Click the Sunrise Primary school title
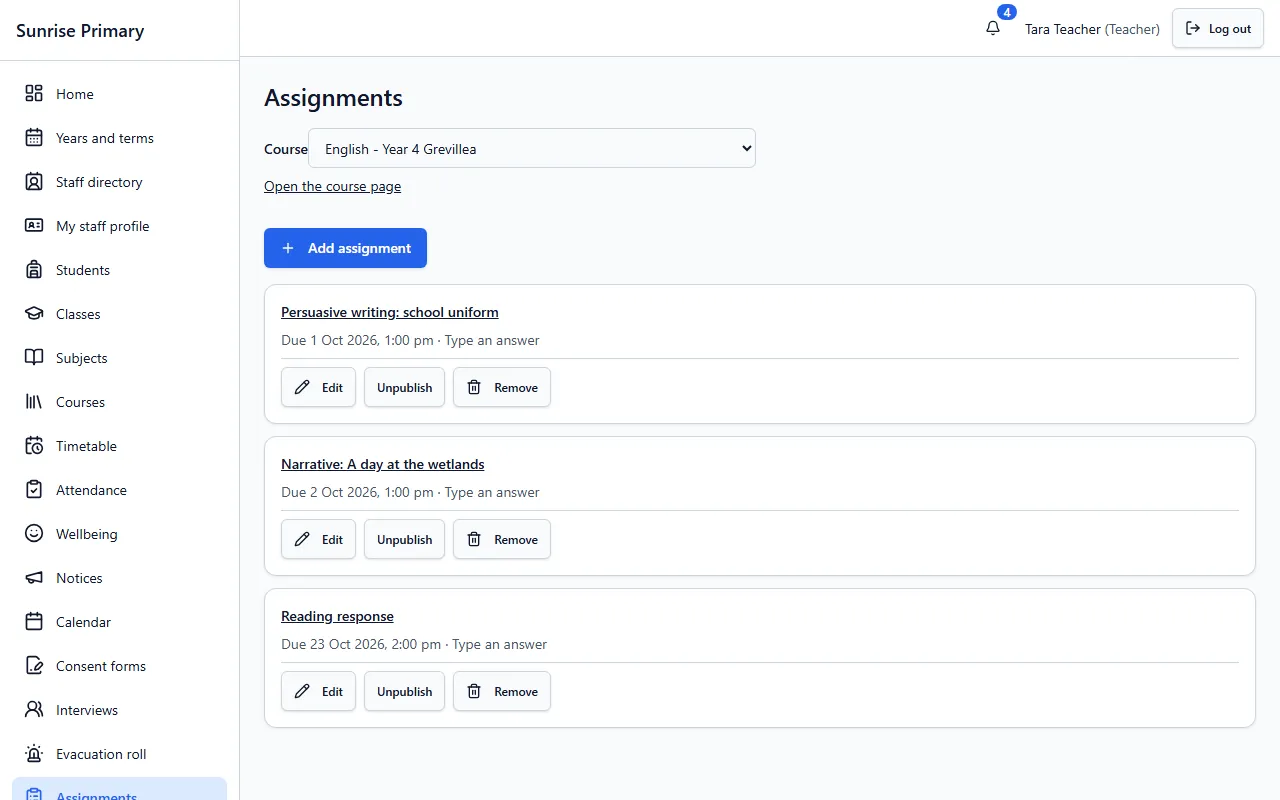 (80, 30)
